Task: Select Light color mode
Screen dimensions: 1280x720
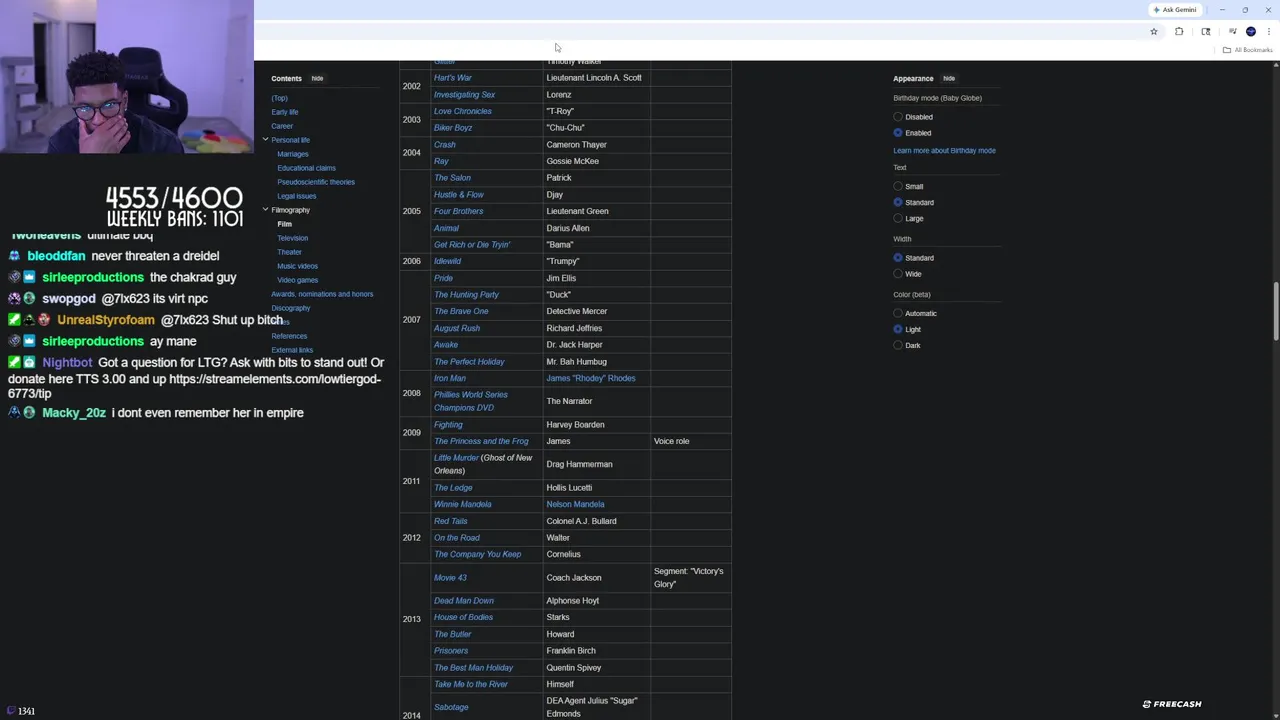Action: 898,330
